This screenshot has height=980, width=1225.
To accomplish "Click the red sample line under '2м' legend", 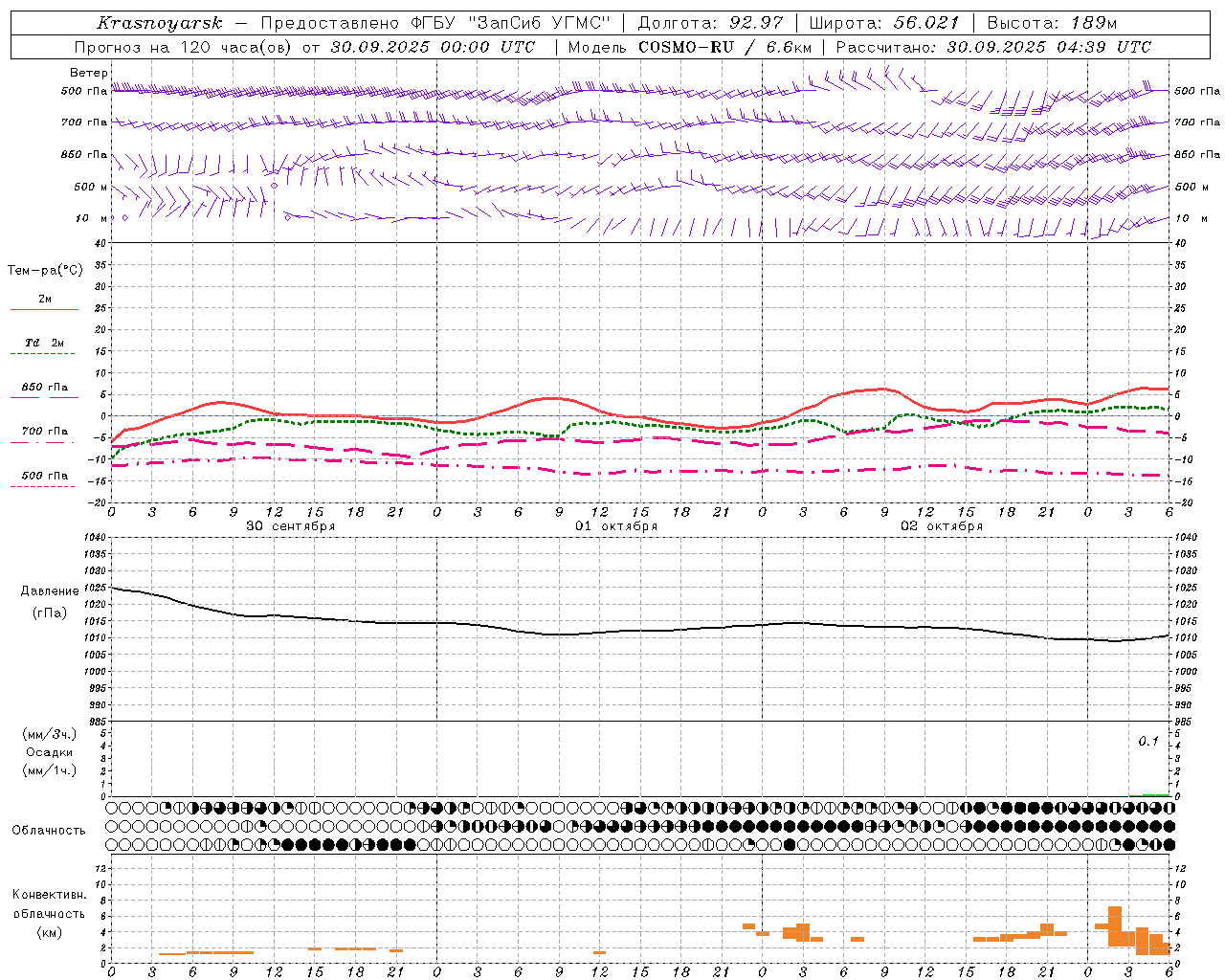I will pos(45,310).
